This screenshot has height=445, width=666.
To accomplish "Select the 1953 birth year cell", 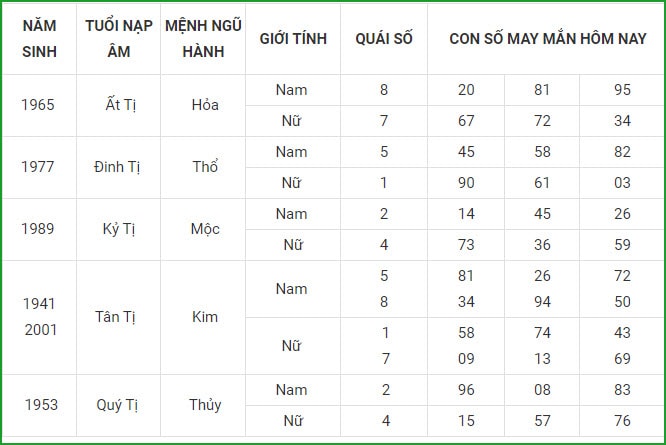I will coord(41,405).
